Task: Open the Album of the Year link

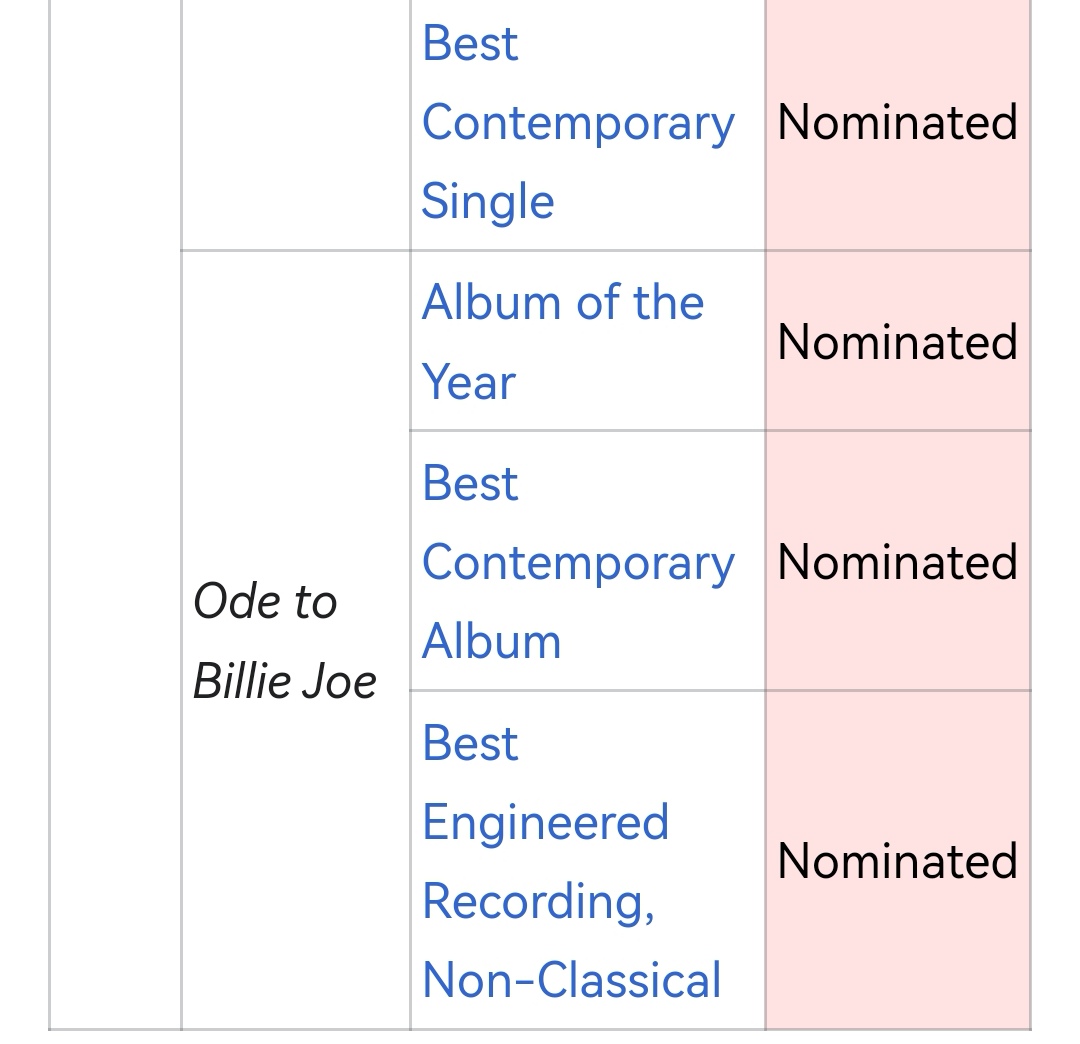Action: (x=563, y=342)
